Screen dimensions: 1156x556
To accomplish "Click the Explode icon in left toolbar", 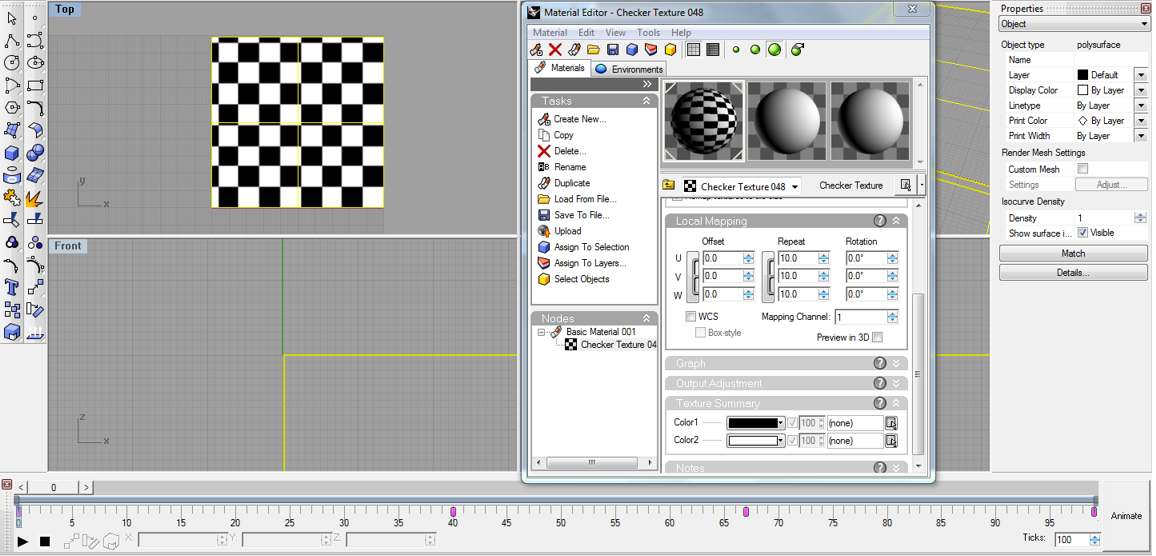I will tap(35, 198).
